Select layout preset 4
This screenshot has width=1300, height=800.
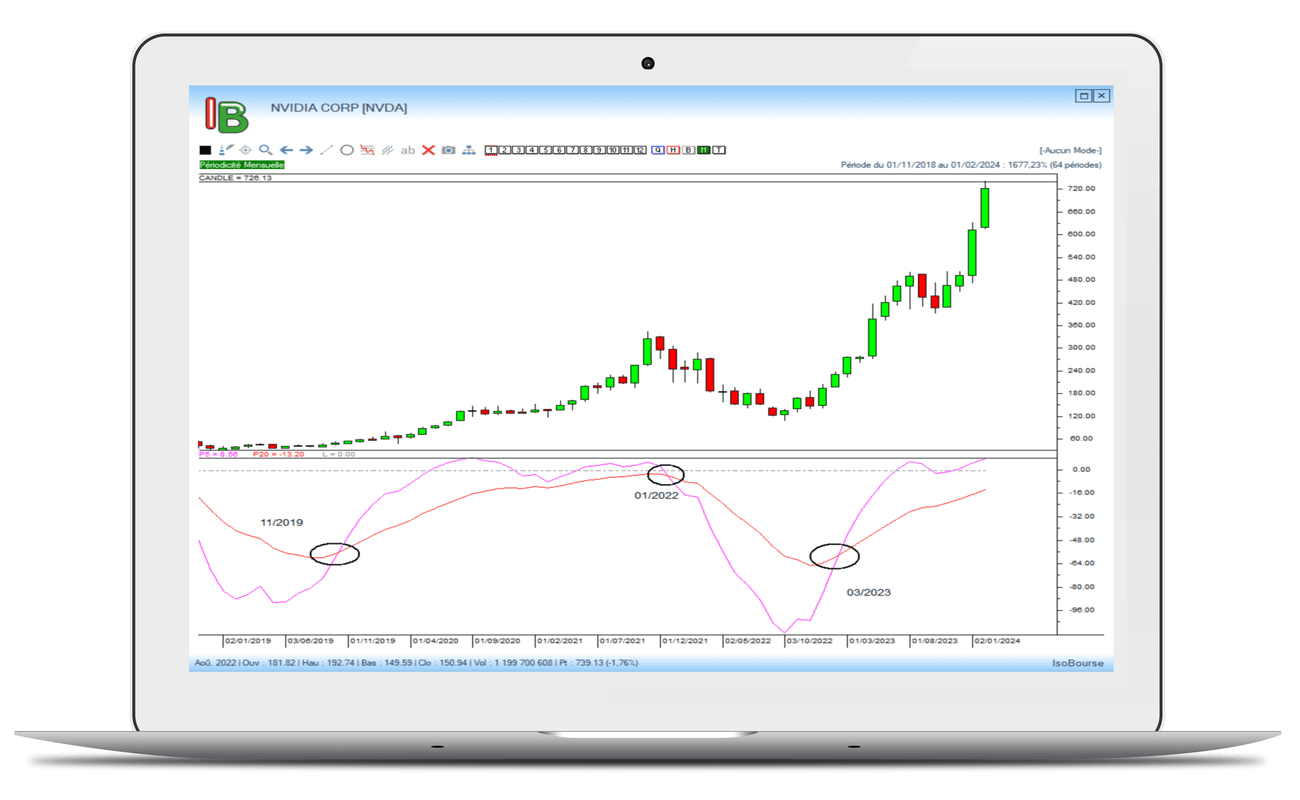click(x=532, y=150)
